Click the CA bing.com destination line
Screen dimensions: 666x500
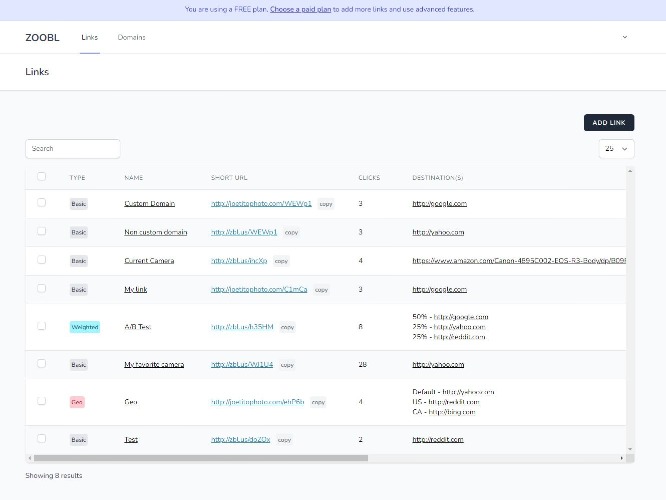pyautogui.click(x=443, y=412)
